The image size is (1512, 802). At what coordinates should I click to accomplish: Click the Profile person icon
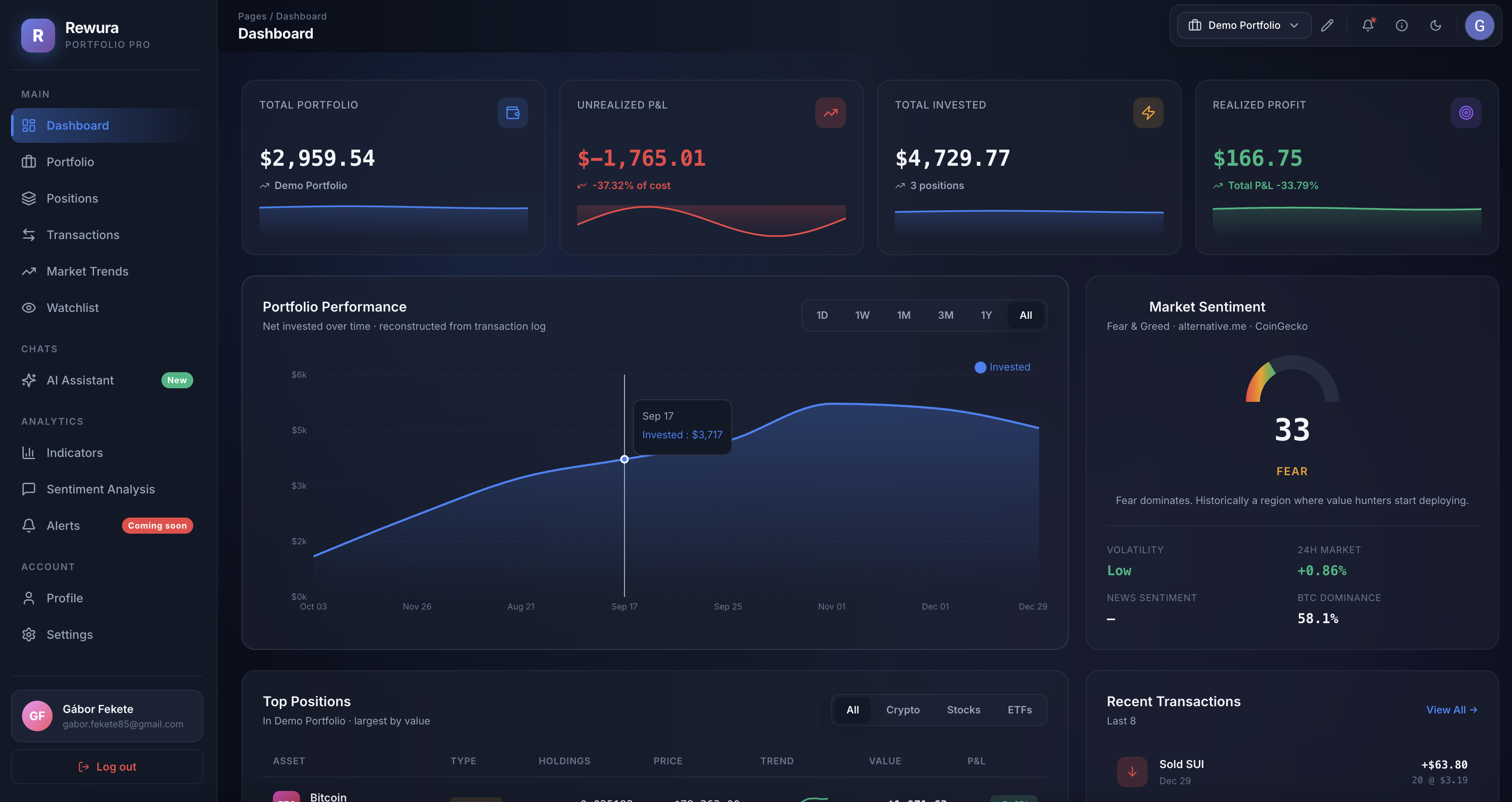[29, 598]
